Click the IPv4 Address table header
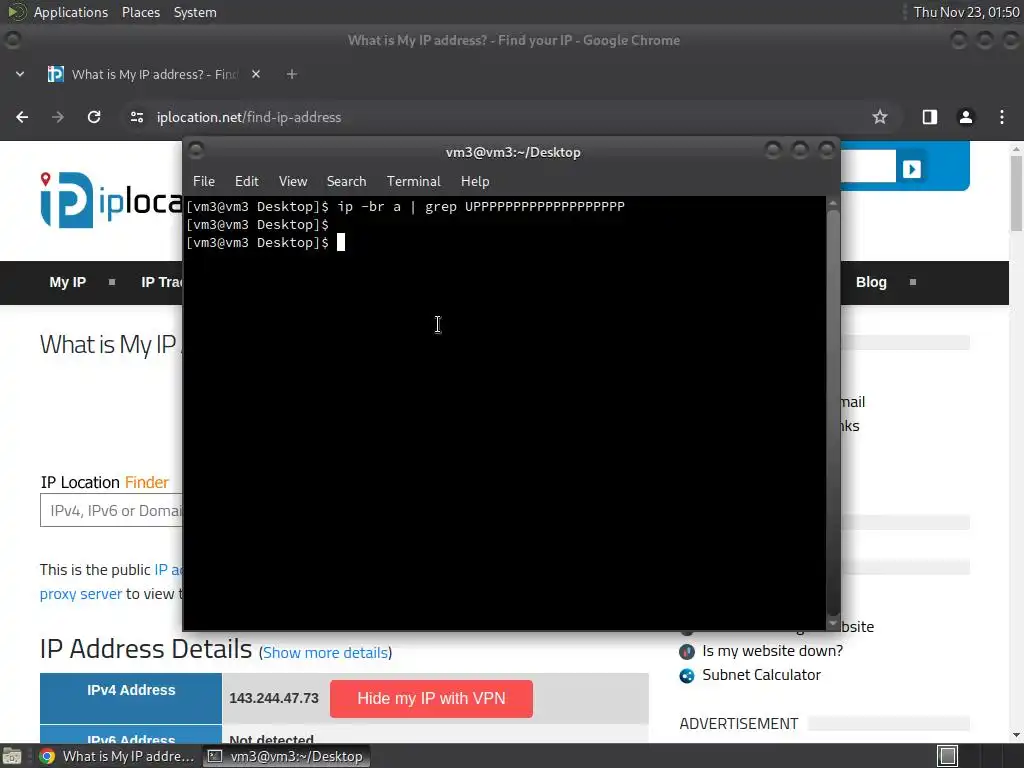Screen dimensions: 1024x768 [131, 690]
